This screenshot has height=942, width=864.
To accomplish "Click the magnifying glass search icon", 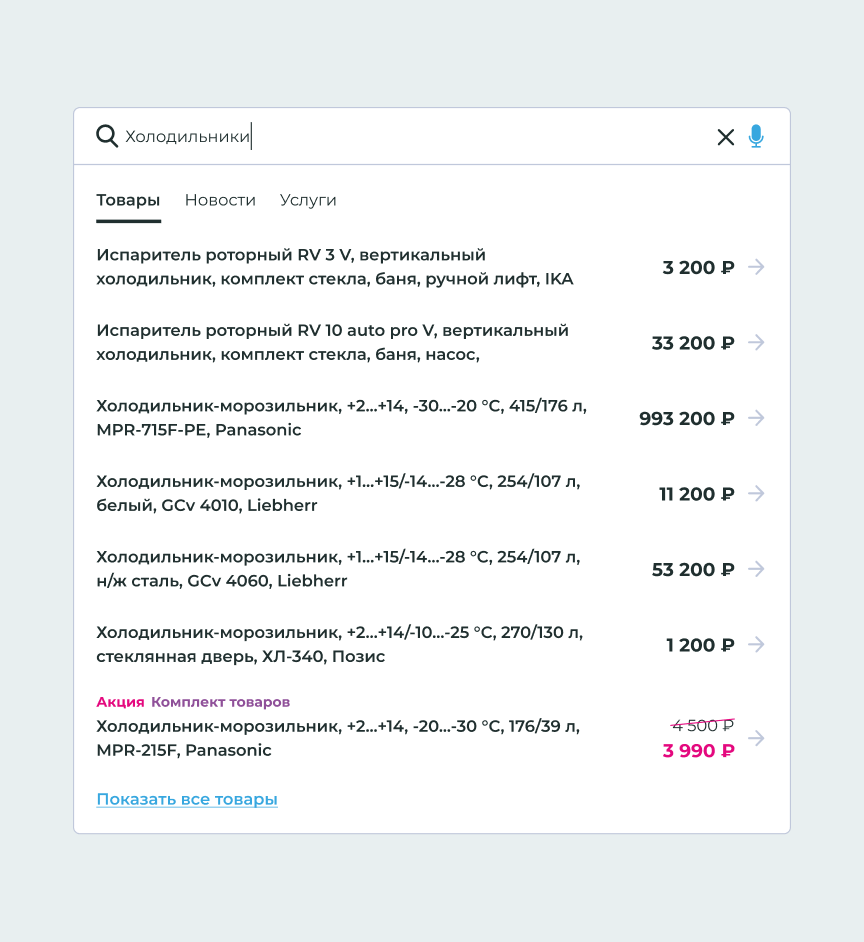I will coord(107,136).
